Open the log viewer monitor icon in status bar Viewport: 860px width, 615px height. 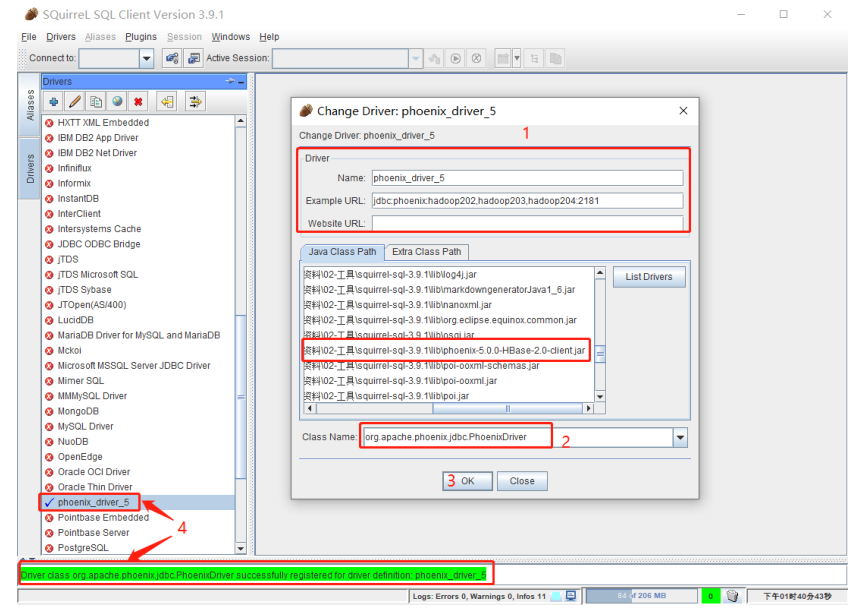coord(571,596)
